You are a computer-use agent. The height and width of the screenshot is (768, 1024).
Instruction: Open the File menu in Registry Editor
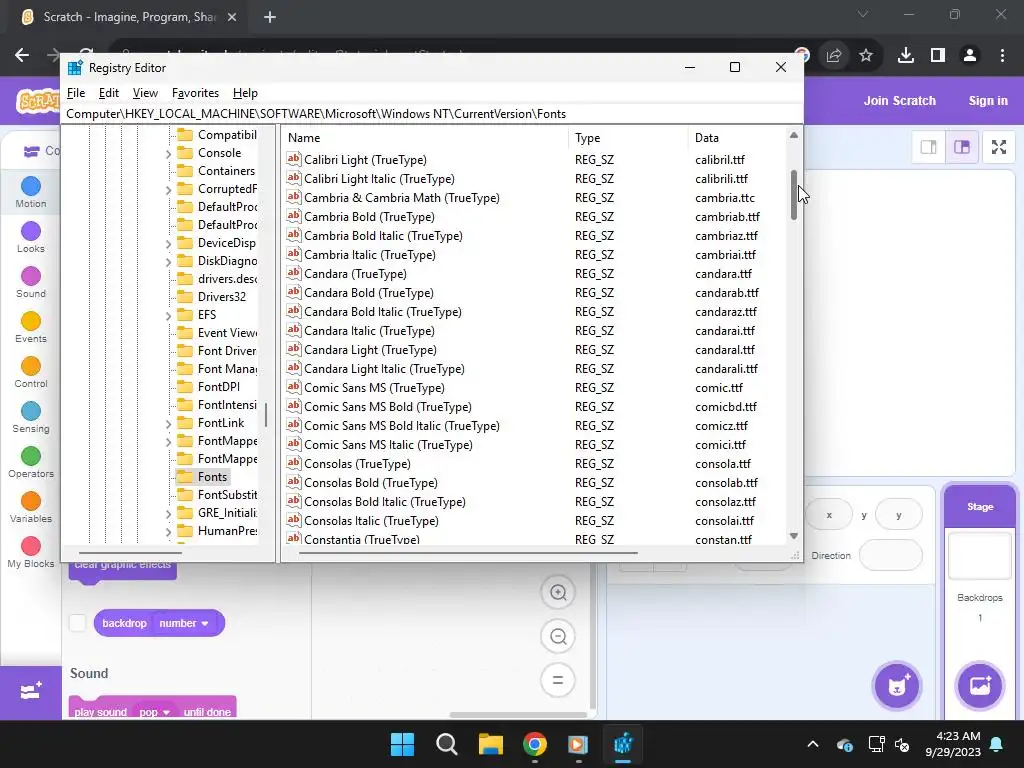(76, 93)
